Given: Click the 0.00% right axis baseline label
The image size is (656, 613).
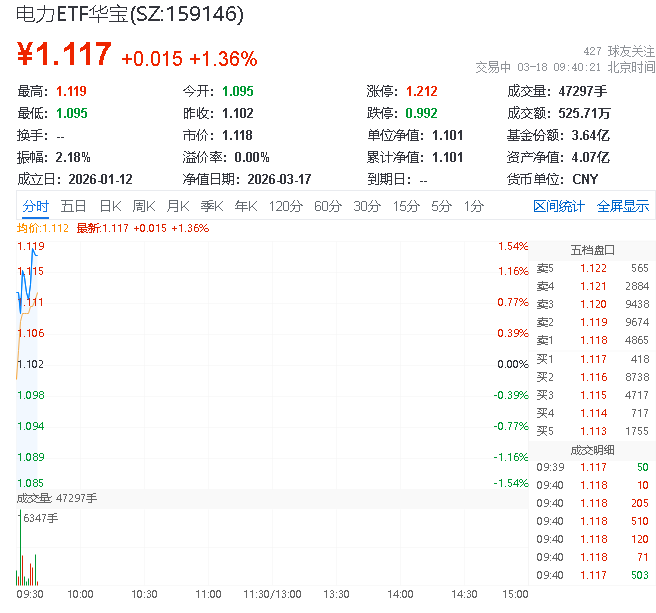Looking at the screenshot, I should pyautogui.click(x=513, y=364).
